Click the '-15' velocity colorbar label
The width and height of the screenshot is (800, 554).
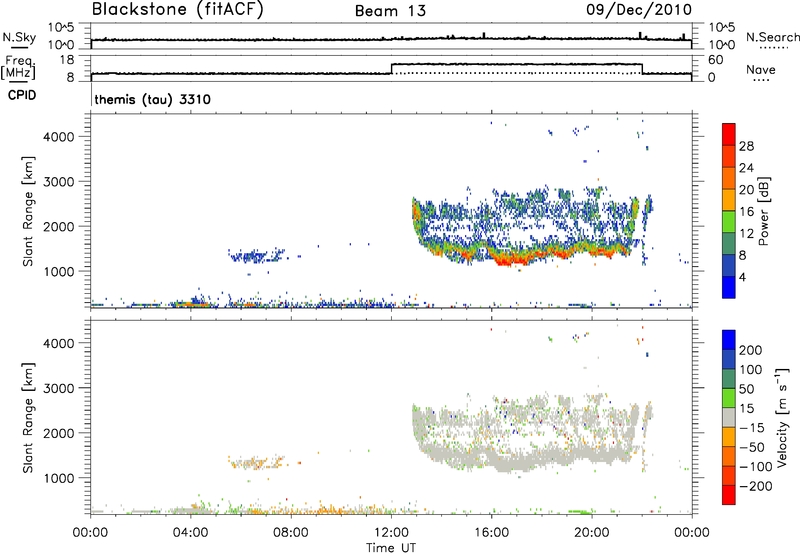pos(752,427)
